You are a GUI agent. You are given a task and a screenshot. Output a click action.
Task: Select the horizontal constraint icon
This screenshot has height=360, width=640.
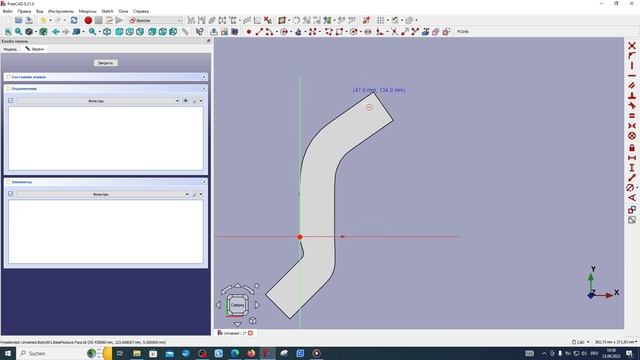click(x=632, y=76)
